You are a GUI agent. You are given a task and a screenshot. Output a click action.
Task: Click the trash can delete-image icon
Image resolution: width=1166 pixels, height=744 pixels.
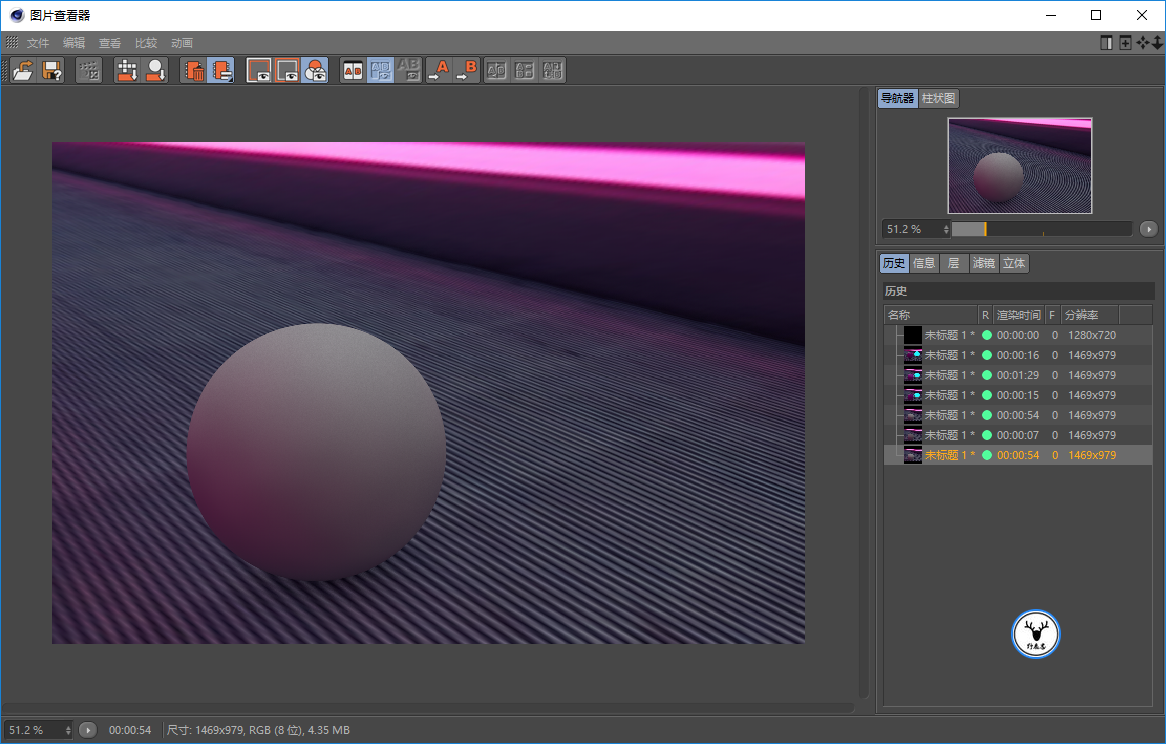pos(194,70)
